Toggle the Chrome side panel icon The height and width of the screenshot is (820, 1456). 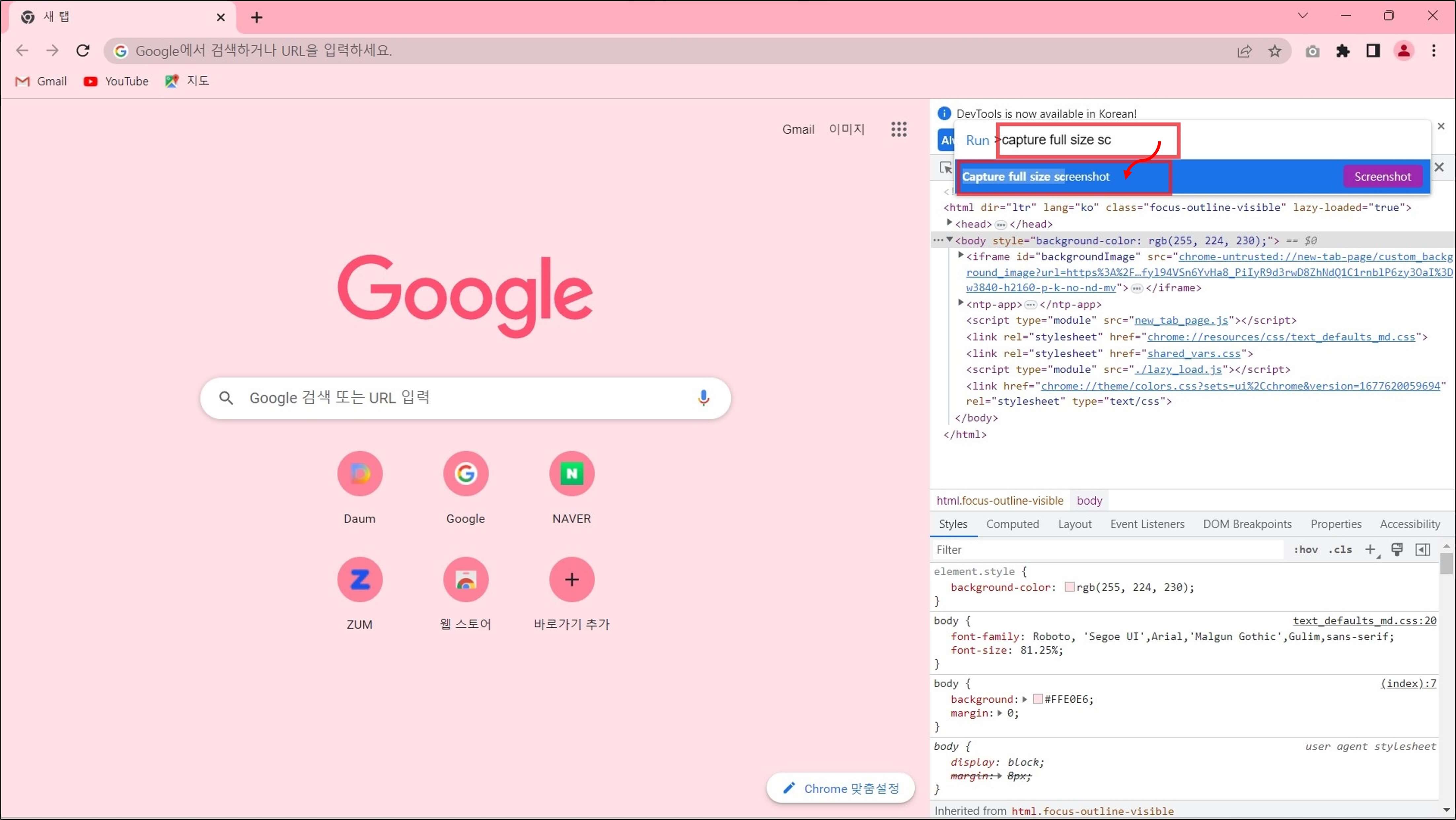coord(1373,51)
